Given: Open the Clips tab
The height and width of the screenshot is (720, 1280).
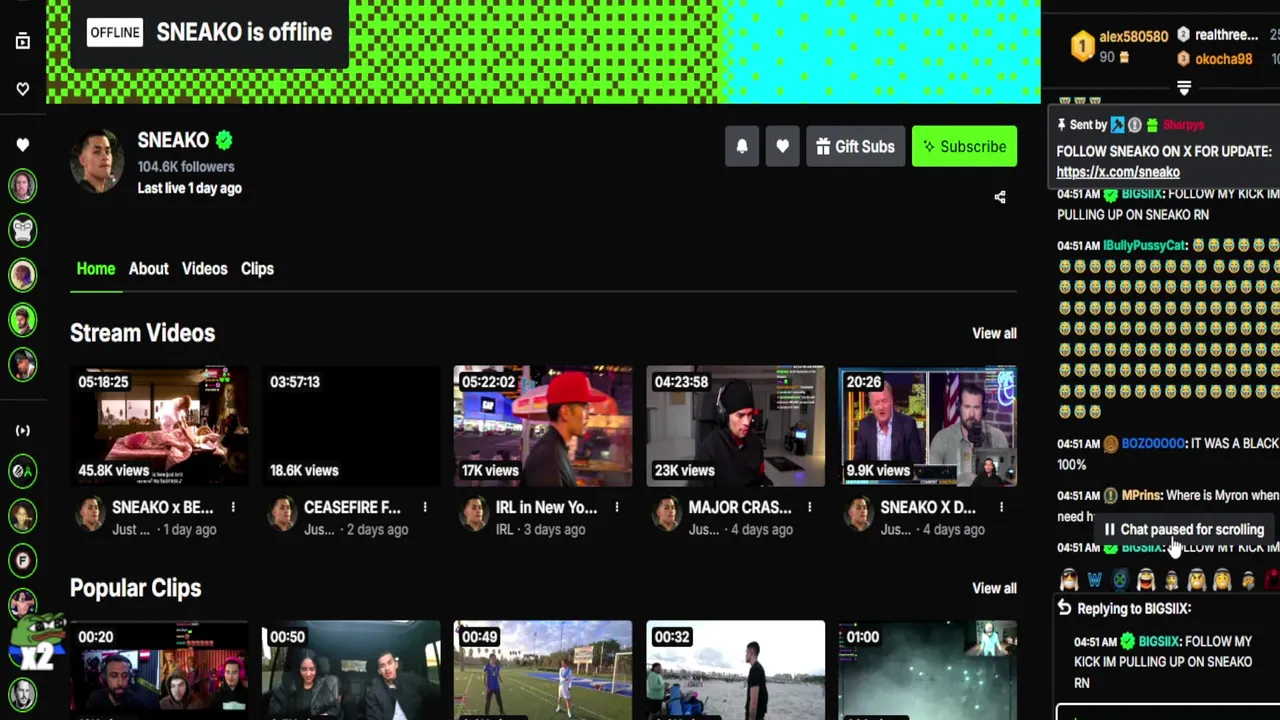Looking at the screenshot, I should [x=257, y=269].
